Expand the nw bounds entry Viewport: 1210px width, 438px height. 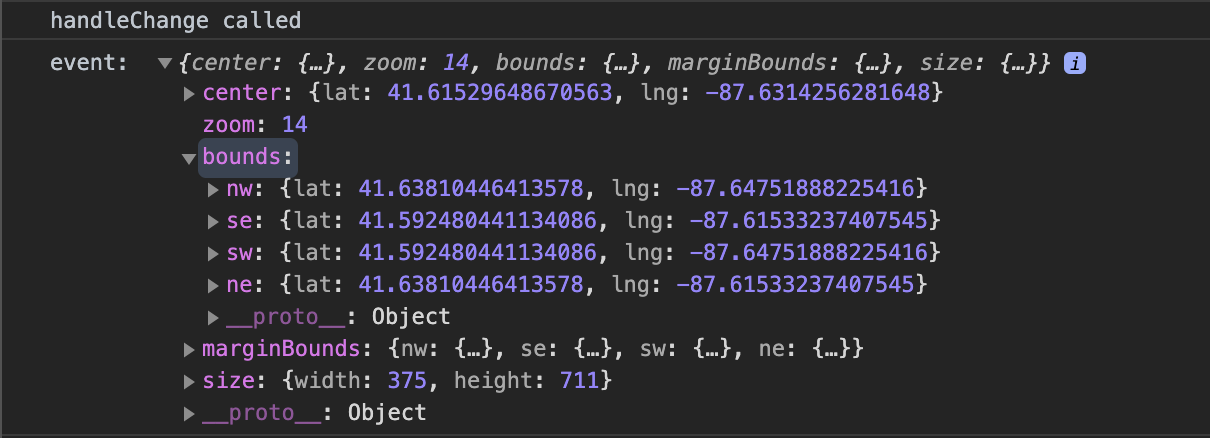213,189
